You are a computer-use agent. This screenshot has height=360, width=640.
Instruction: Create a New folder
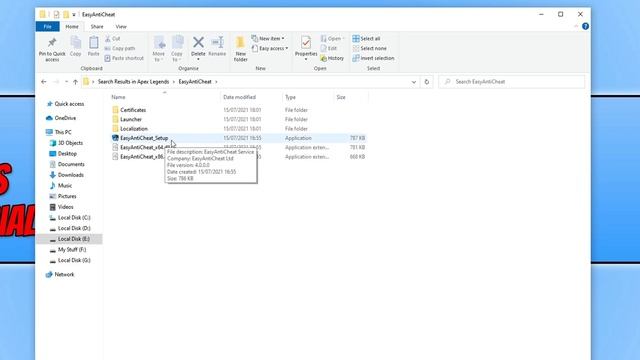pyautogui.click(x=240, y=49)
